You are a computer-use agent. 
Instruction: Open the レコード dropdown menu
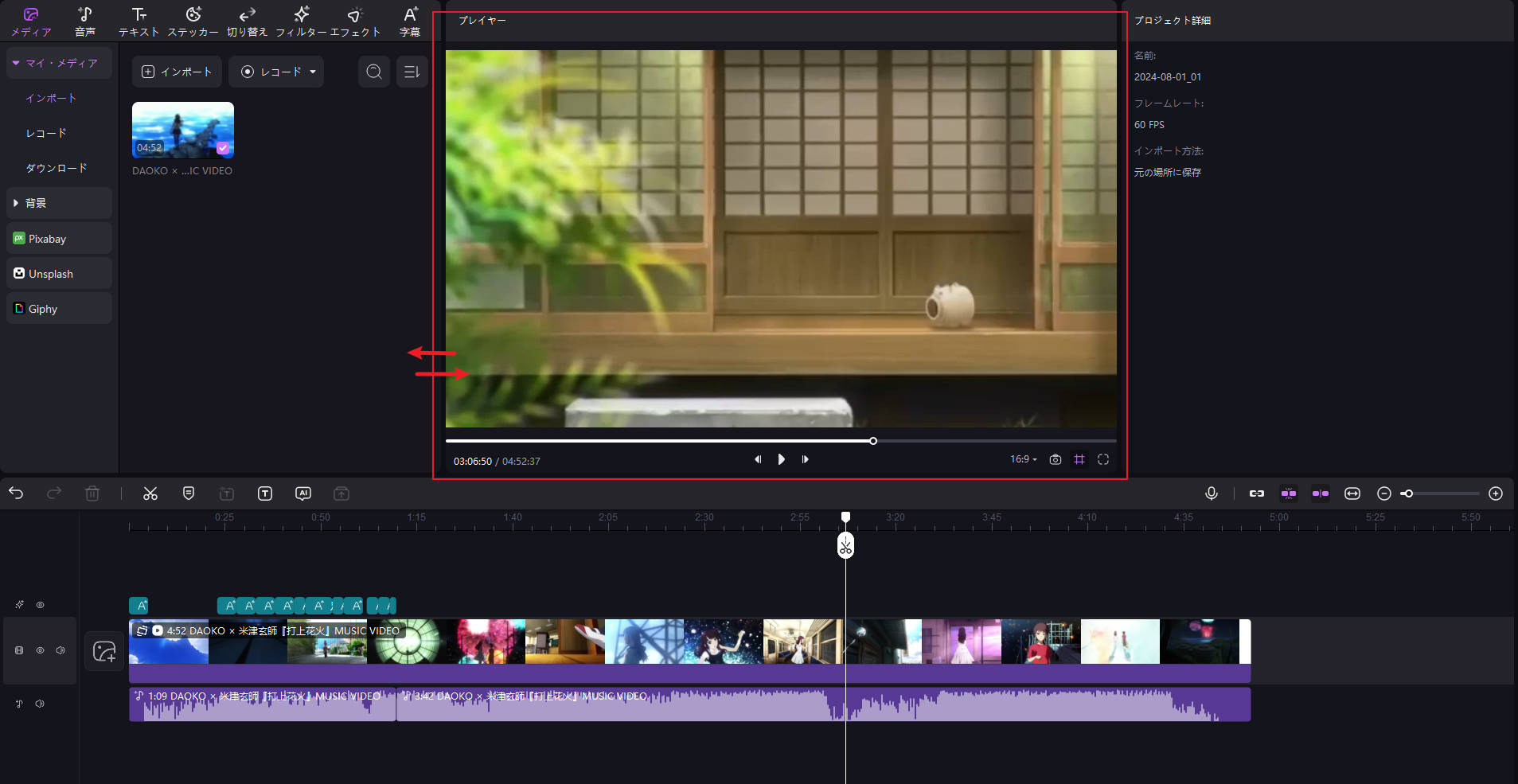pyautogui.click(x=313, y=72)
